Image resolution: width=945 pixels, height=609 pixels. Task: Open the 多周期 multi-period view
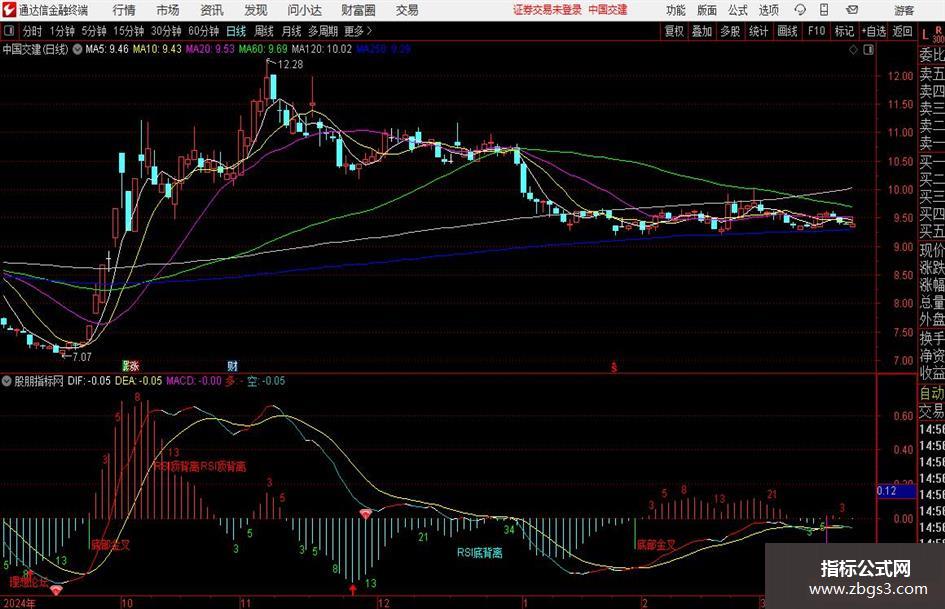(x=322, y=31)
